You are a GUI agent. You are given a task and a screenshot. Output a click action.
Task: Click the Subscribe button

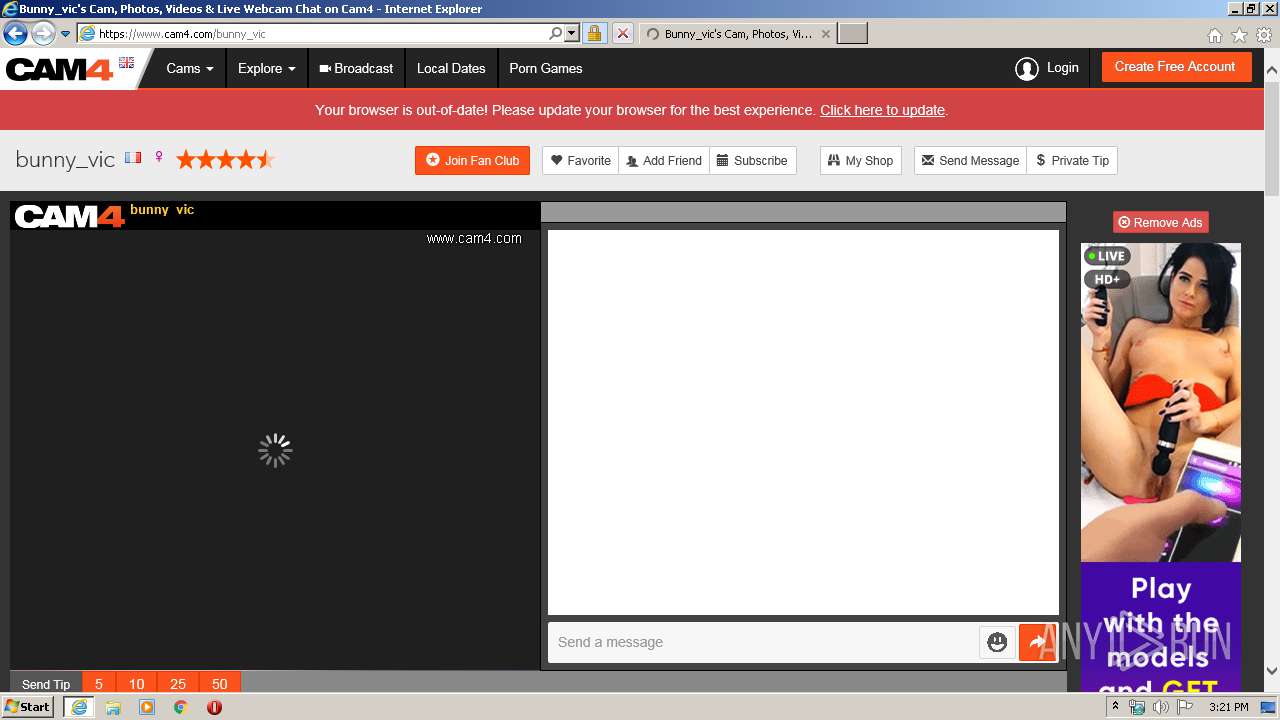(x=752, y=160)
